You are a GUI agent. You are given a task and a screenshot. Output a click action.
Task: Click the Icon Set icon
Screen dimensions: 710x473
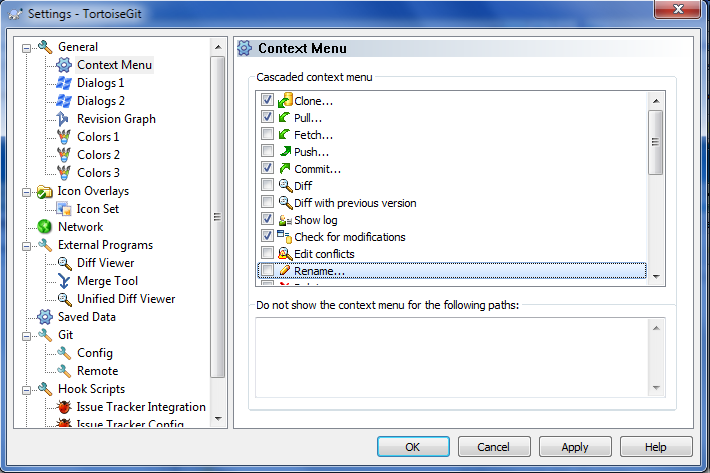[63, 209]
